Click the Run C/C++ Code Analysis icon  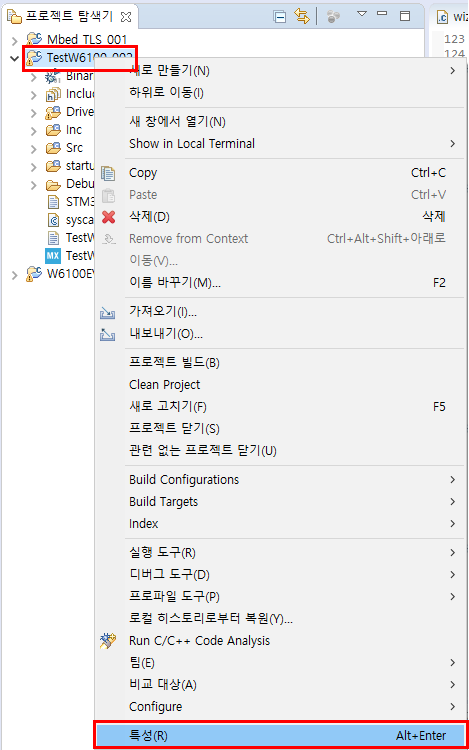point(108,641)
